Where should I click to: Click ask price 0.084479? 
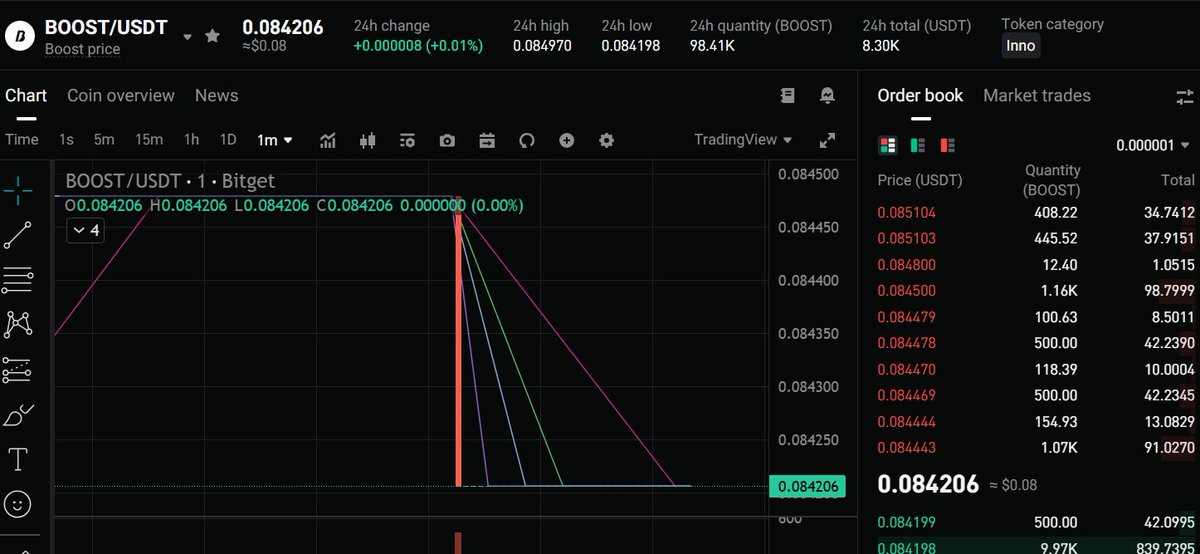906,317
